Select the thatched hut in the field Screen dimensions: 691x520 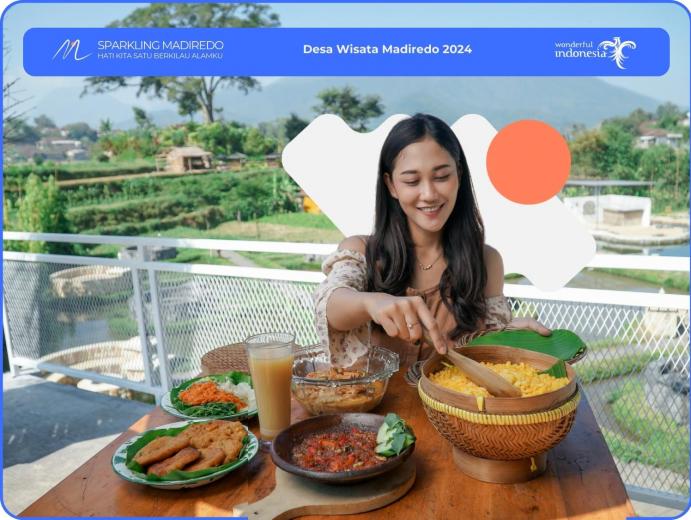click(x=184, y=159)
